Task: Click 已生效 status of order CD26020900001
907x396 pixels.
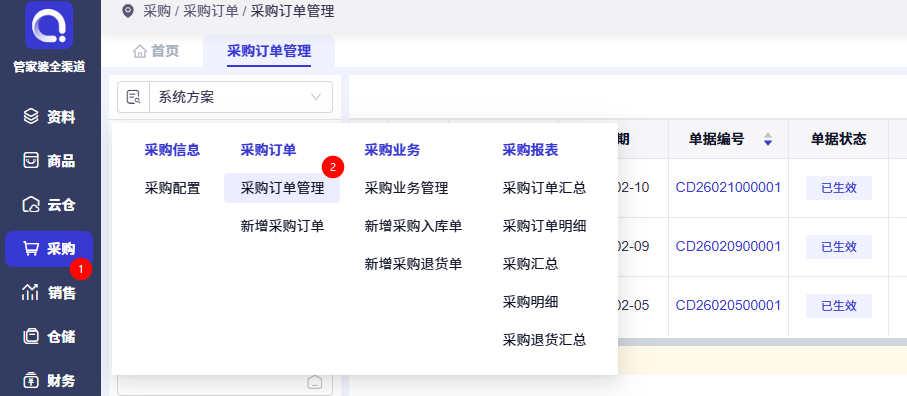Action: pos(839,247)
